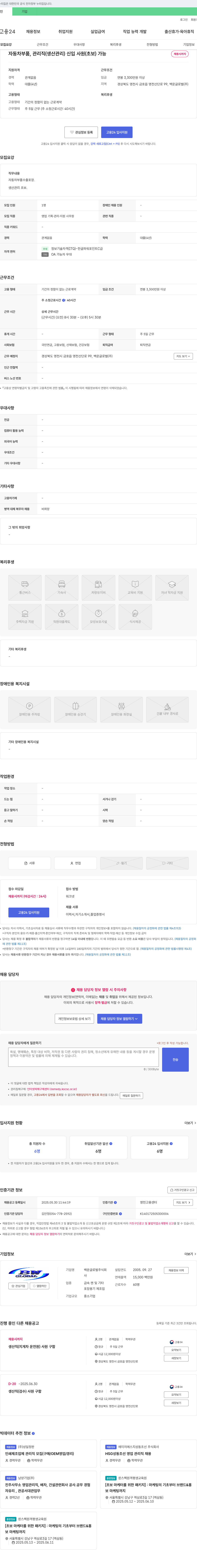The image size is (197, 1568).
Task: Click the 로그인 link at the top
Action: [184, 19]
